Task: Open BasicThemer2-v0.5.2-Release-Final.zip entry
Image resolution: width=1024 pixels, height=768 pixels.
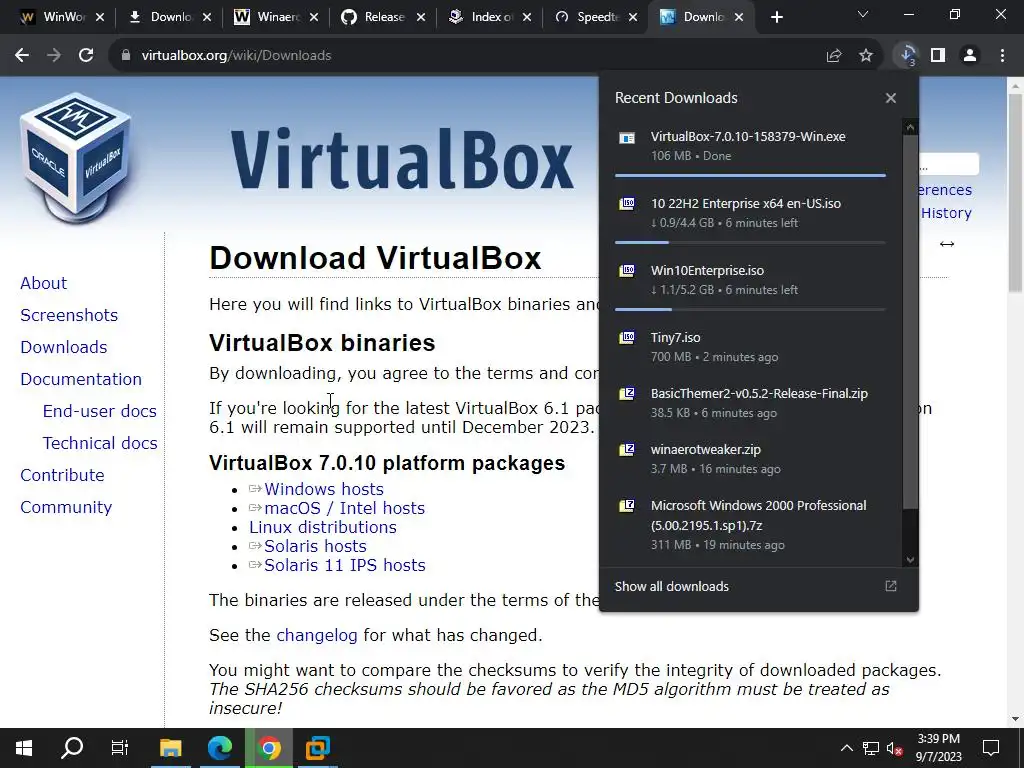Action: (750, 403)
